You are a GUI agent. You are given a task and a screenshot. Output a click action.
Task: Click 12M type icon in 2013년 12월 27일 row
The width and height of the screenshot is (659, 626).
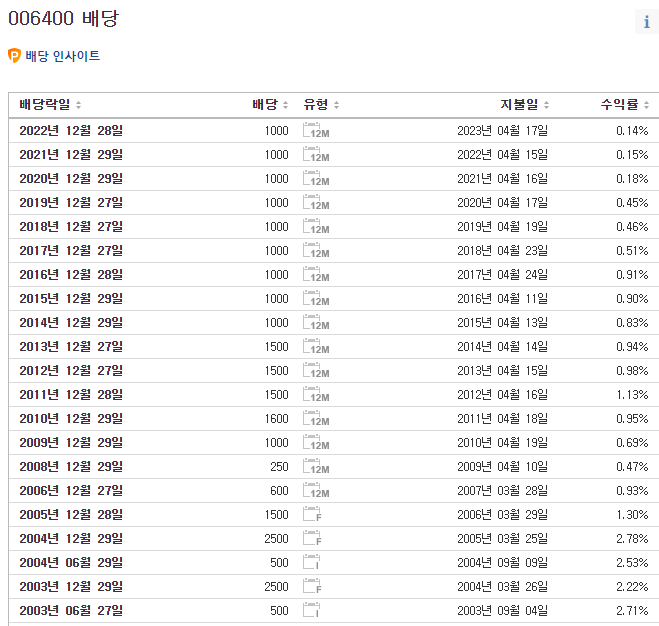(x=316, y=346)
